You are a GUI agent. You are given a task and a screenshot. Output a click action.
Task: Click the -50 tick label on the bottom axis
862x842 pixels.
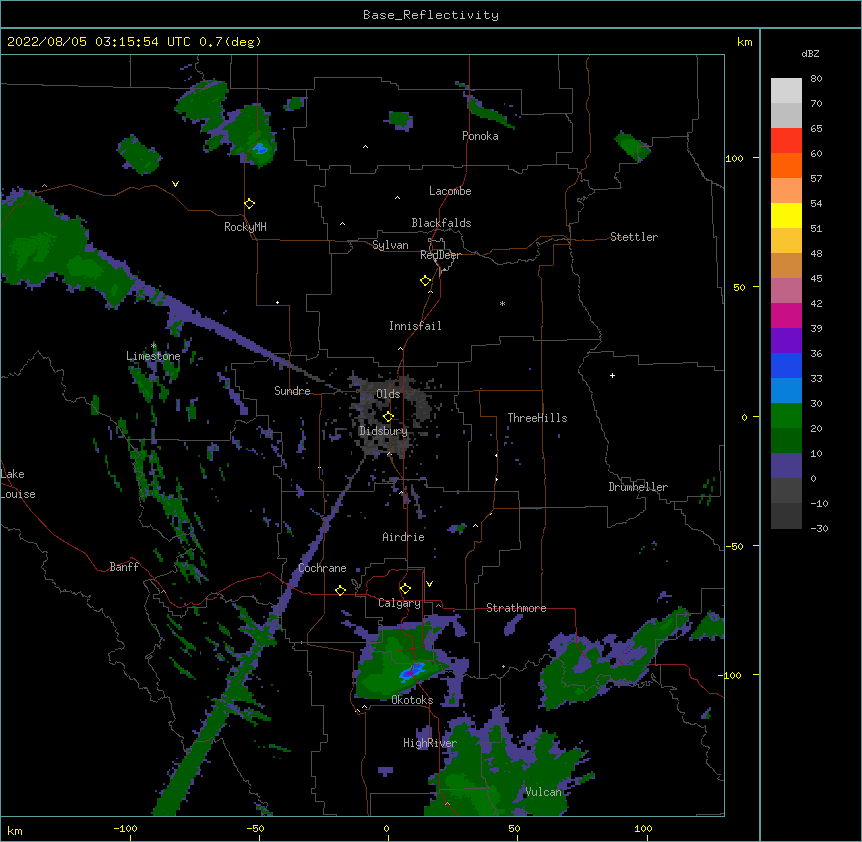(x=255, y=828)
